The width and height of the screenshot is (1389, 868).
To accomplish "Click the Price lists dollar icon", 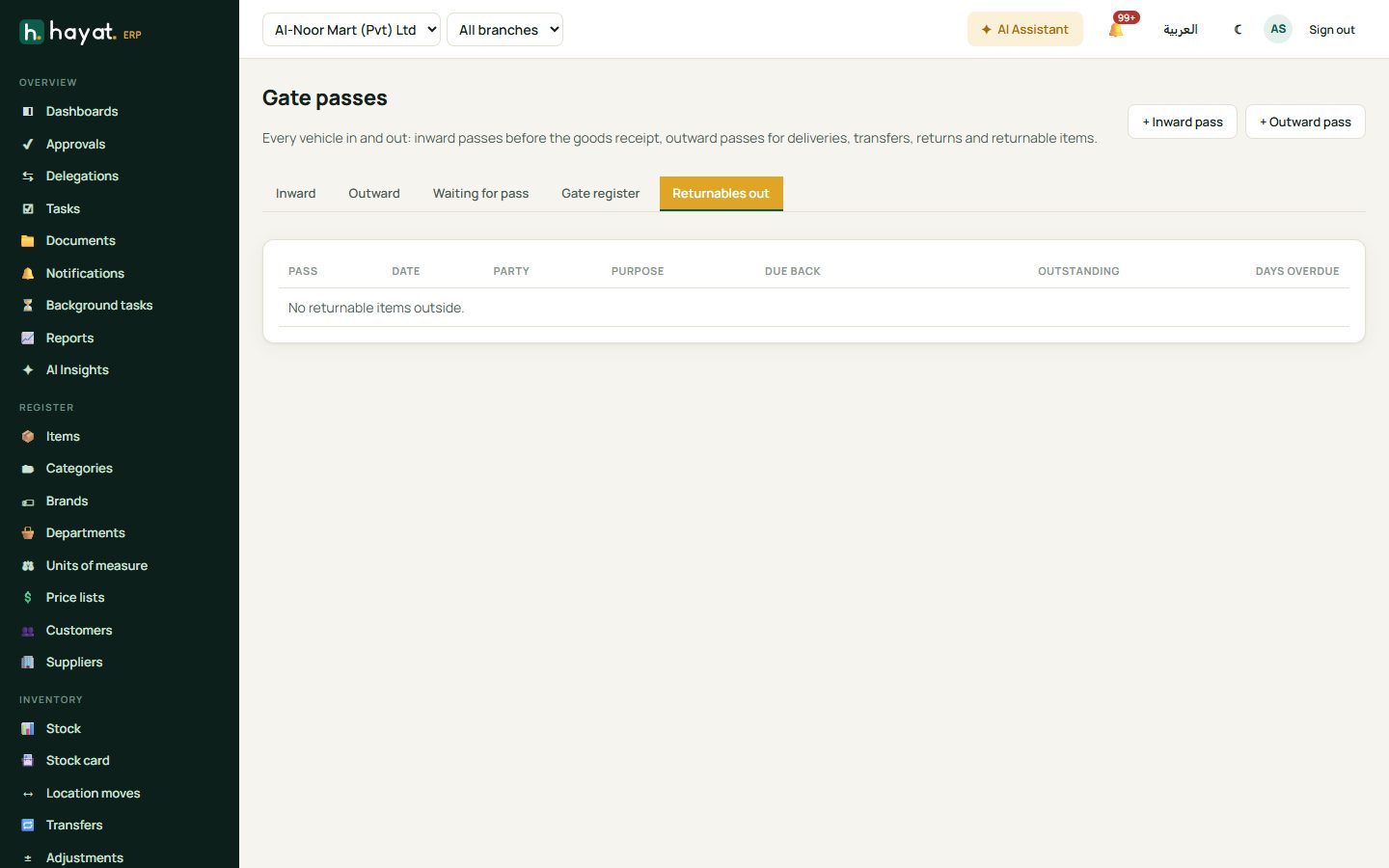I will click(x=28, y=598).
